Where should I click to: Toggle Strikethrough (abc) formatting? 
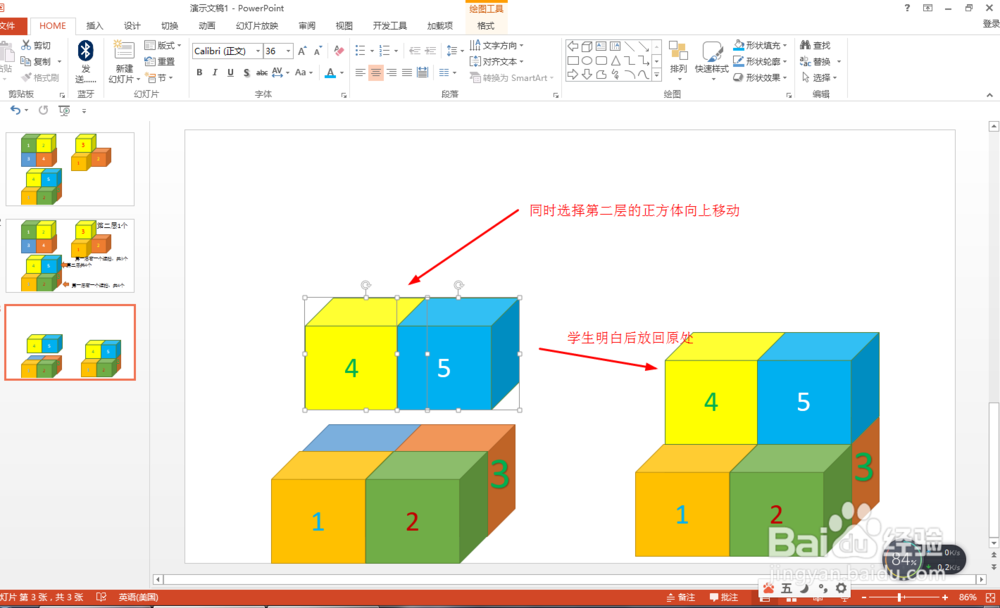tap(261, 73)
